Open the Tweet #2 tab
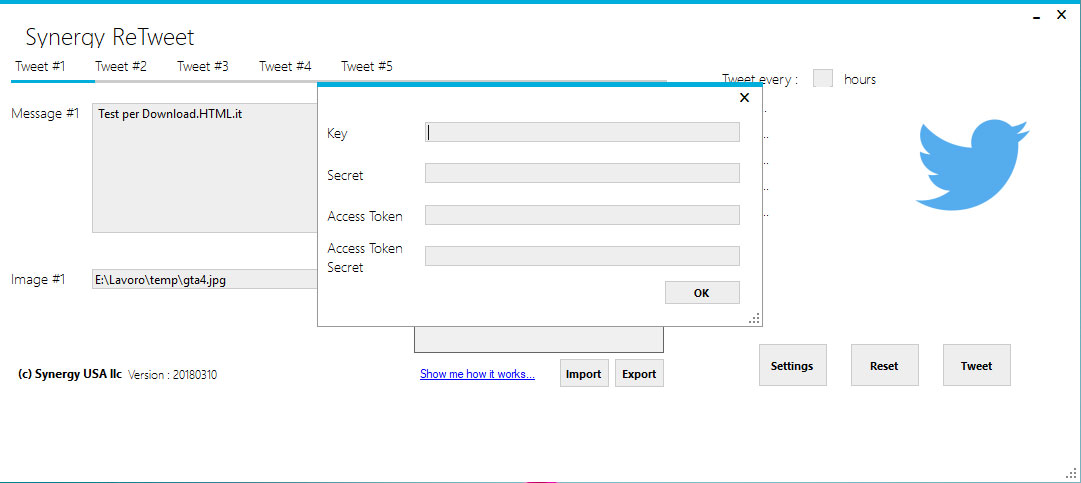The height and width of the screenshot is (483, 1081). (x=121, y=67)
